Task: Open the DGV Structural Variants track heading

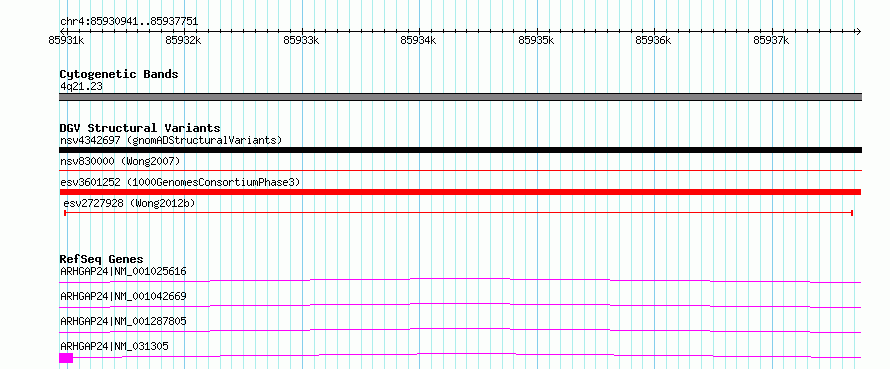Action: point(140,128)
